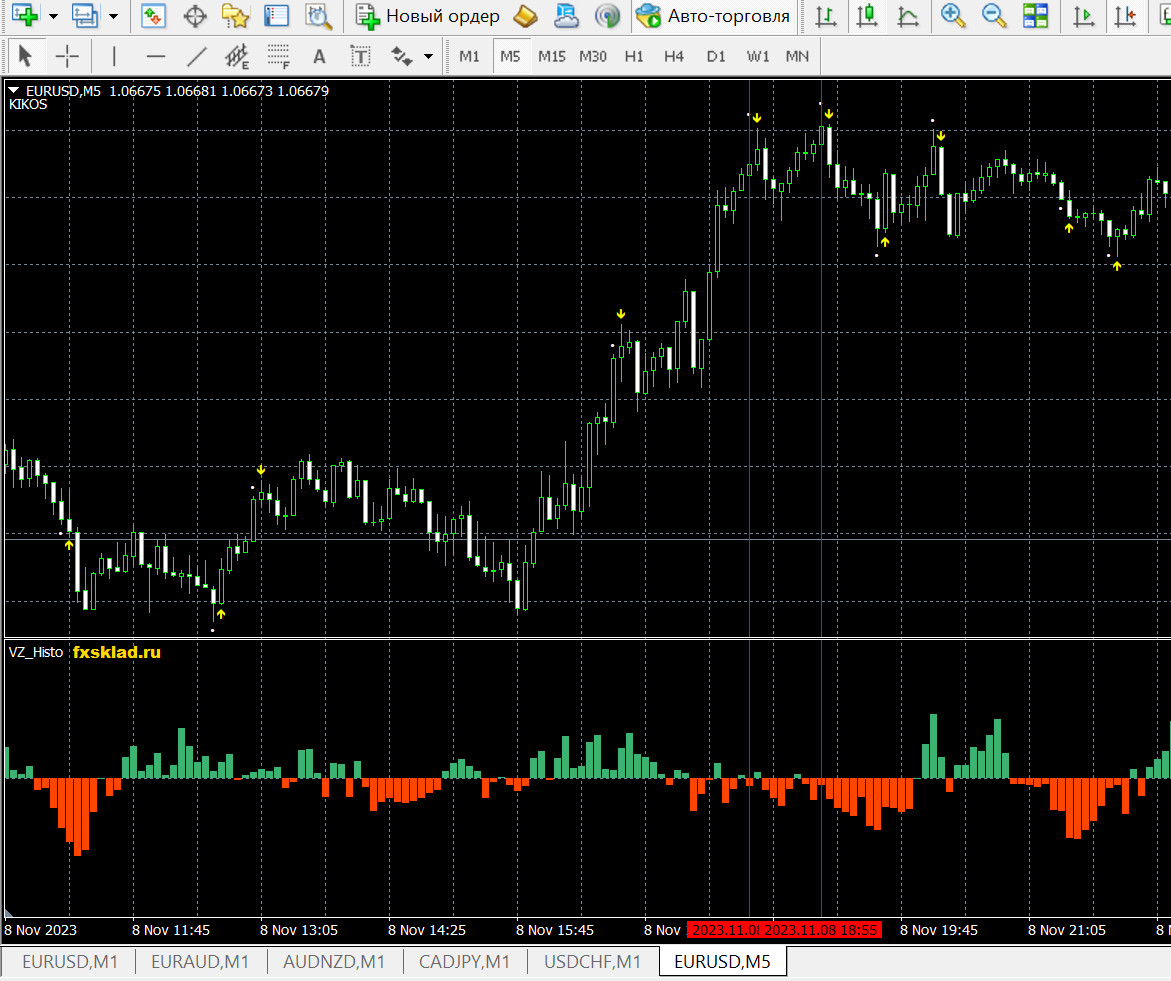The image size is (1171, 981).
Task: Open the Data Window crosshair icon
Action: click(195, 16)
